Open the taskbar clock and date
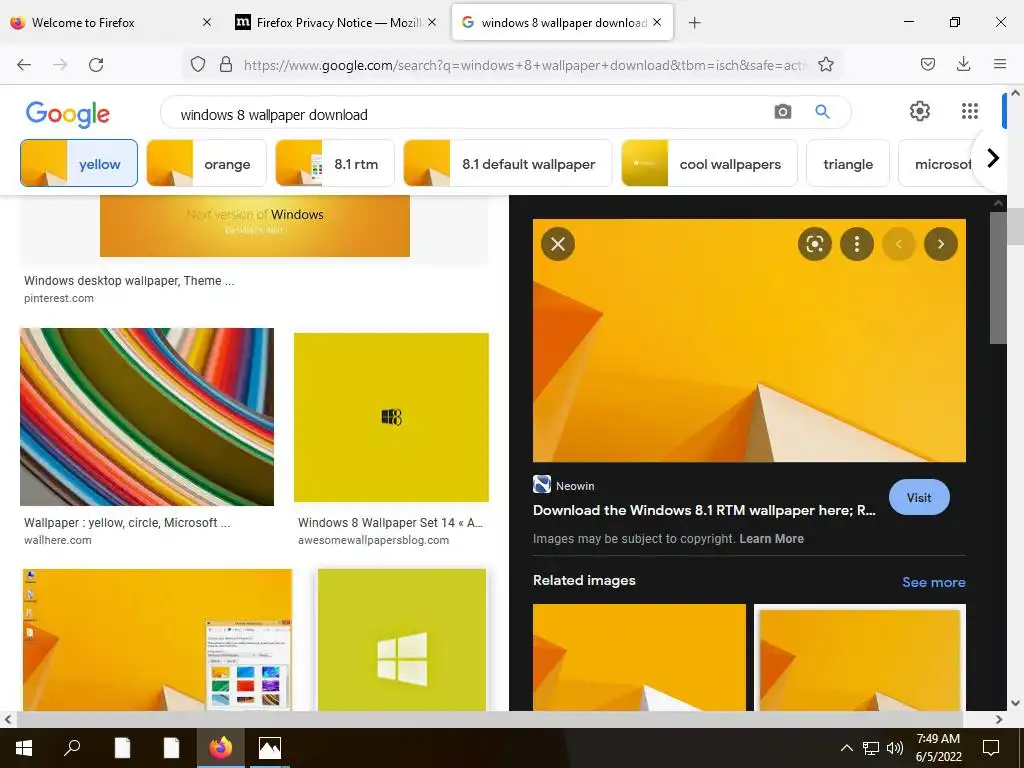 tap(938, 748)
